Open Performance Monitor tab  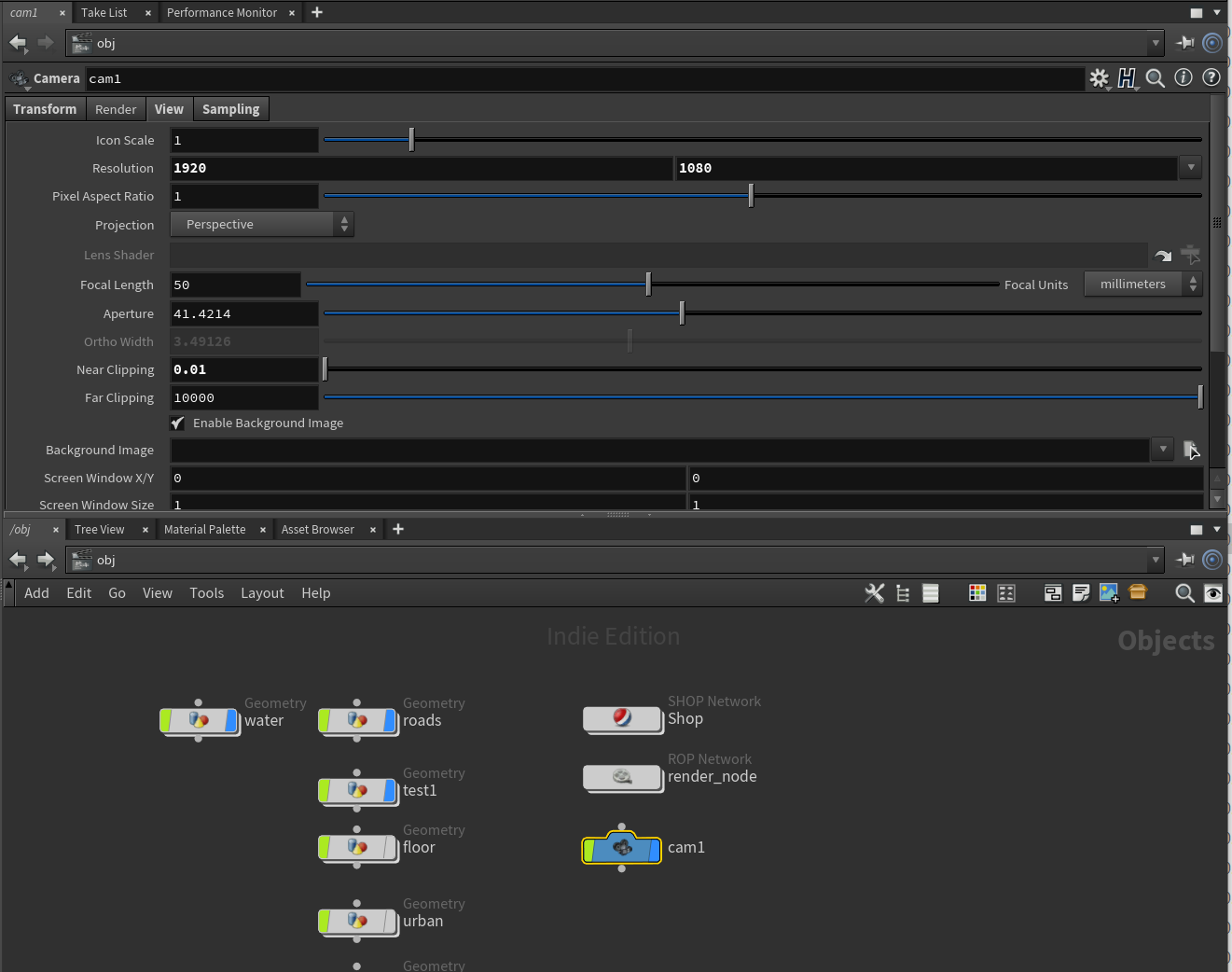pyautogui.click(x=222, y=12)
